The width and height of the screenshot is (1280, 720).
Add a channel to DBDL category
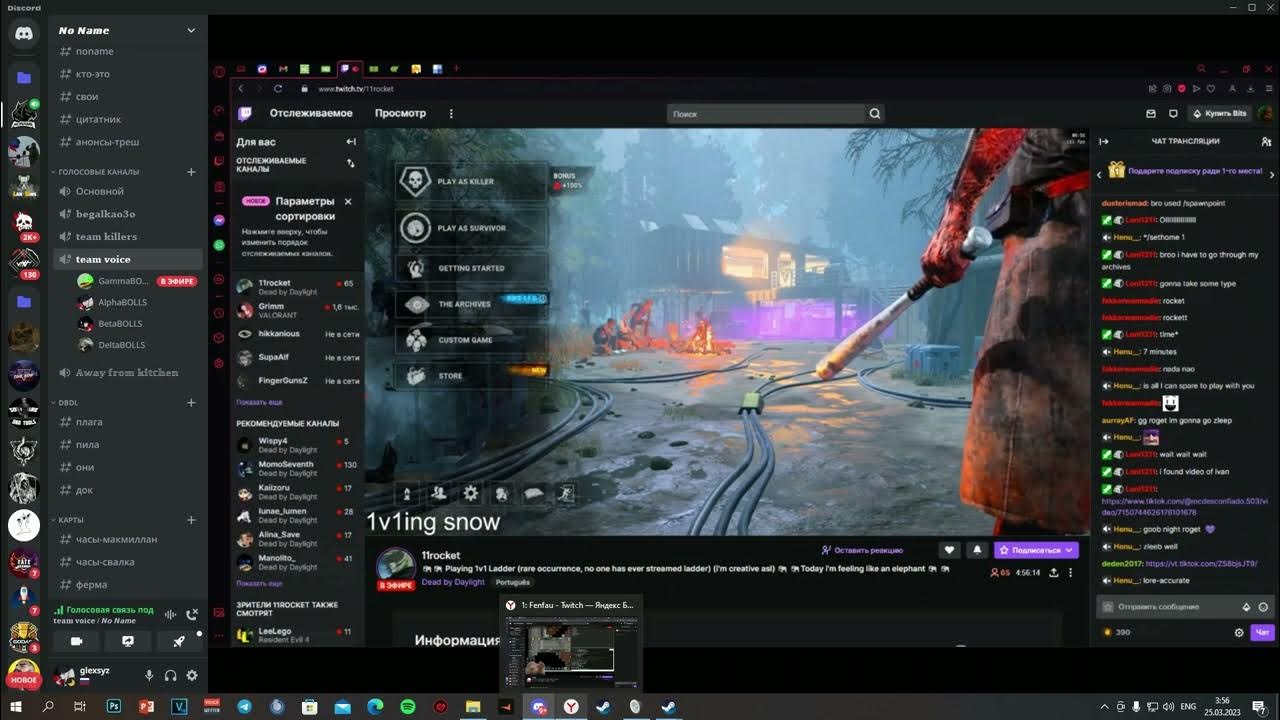click(191, 403)
